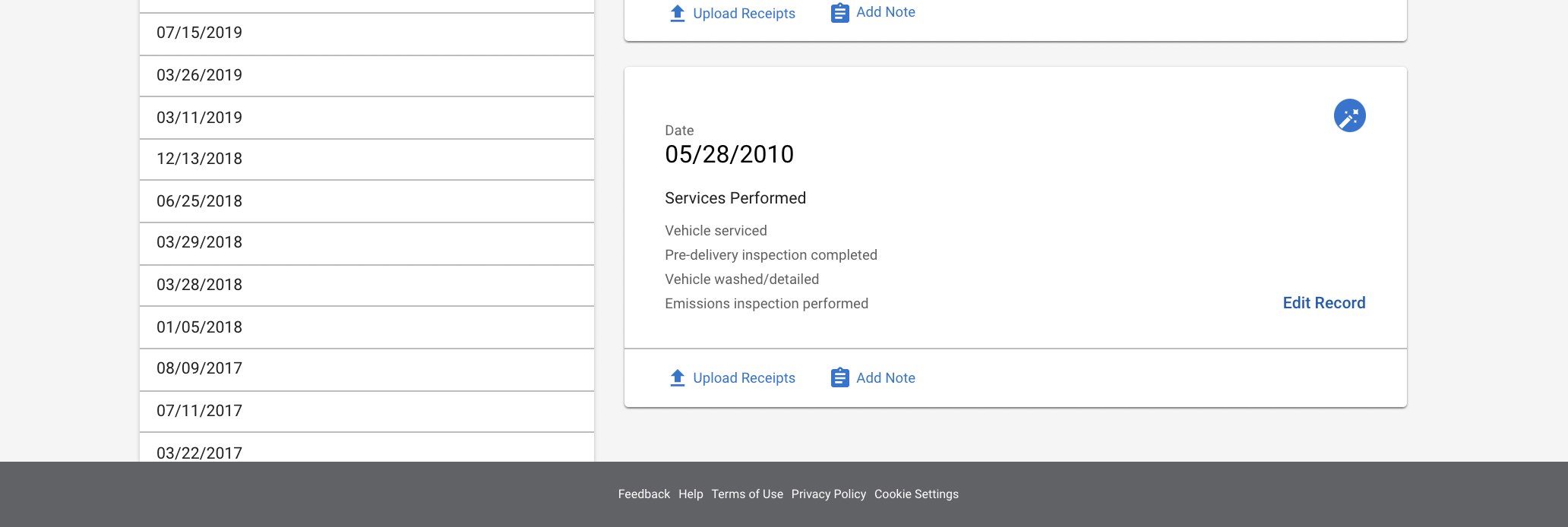The width and height of the screenshot is (1568, 527).
Task: Open the 12/13/2018 service entry
Action: pyautogui.click(x=367, y=159)
